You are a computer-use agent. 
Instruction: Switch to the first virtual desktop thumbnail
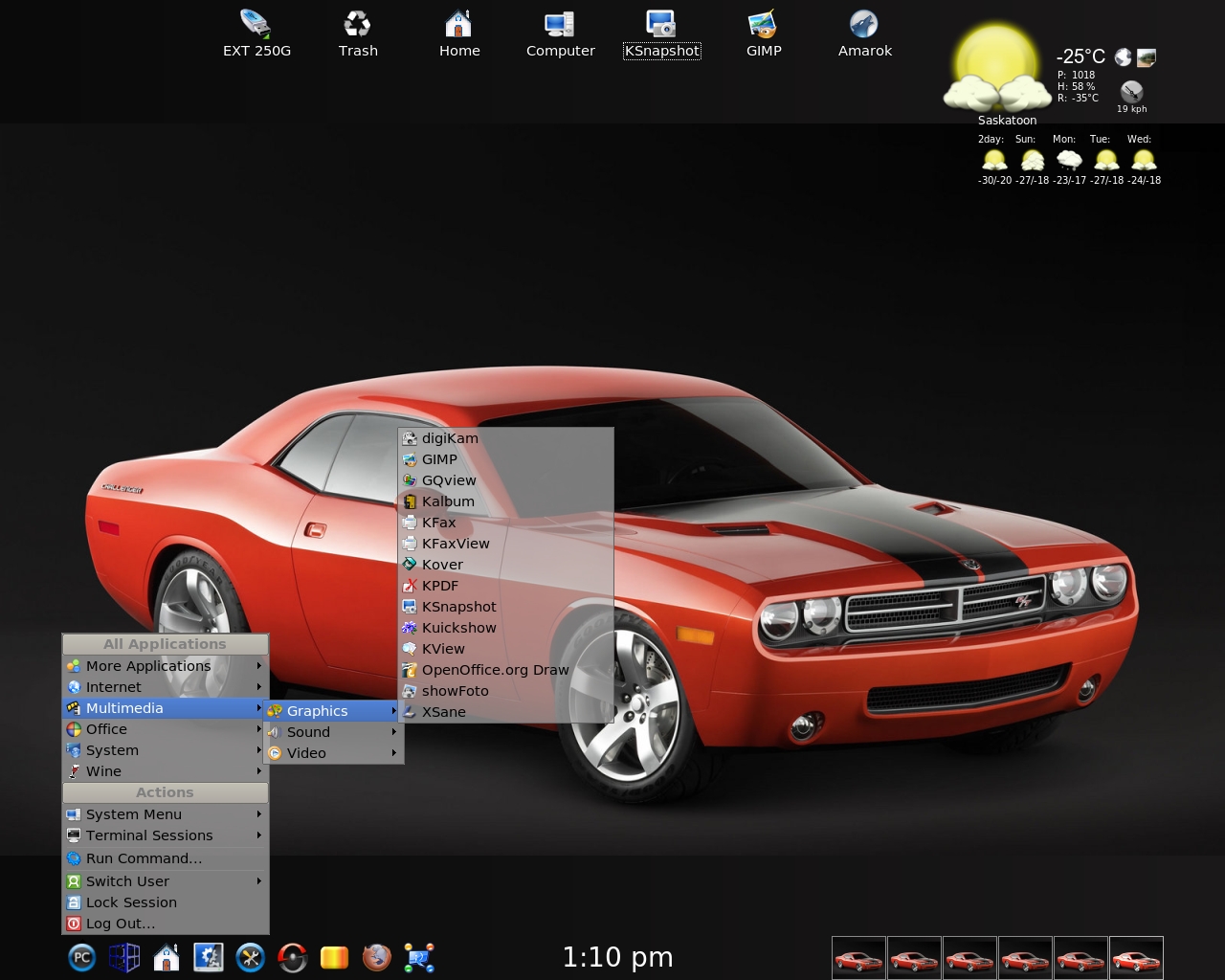tap(858, 958)
